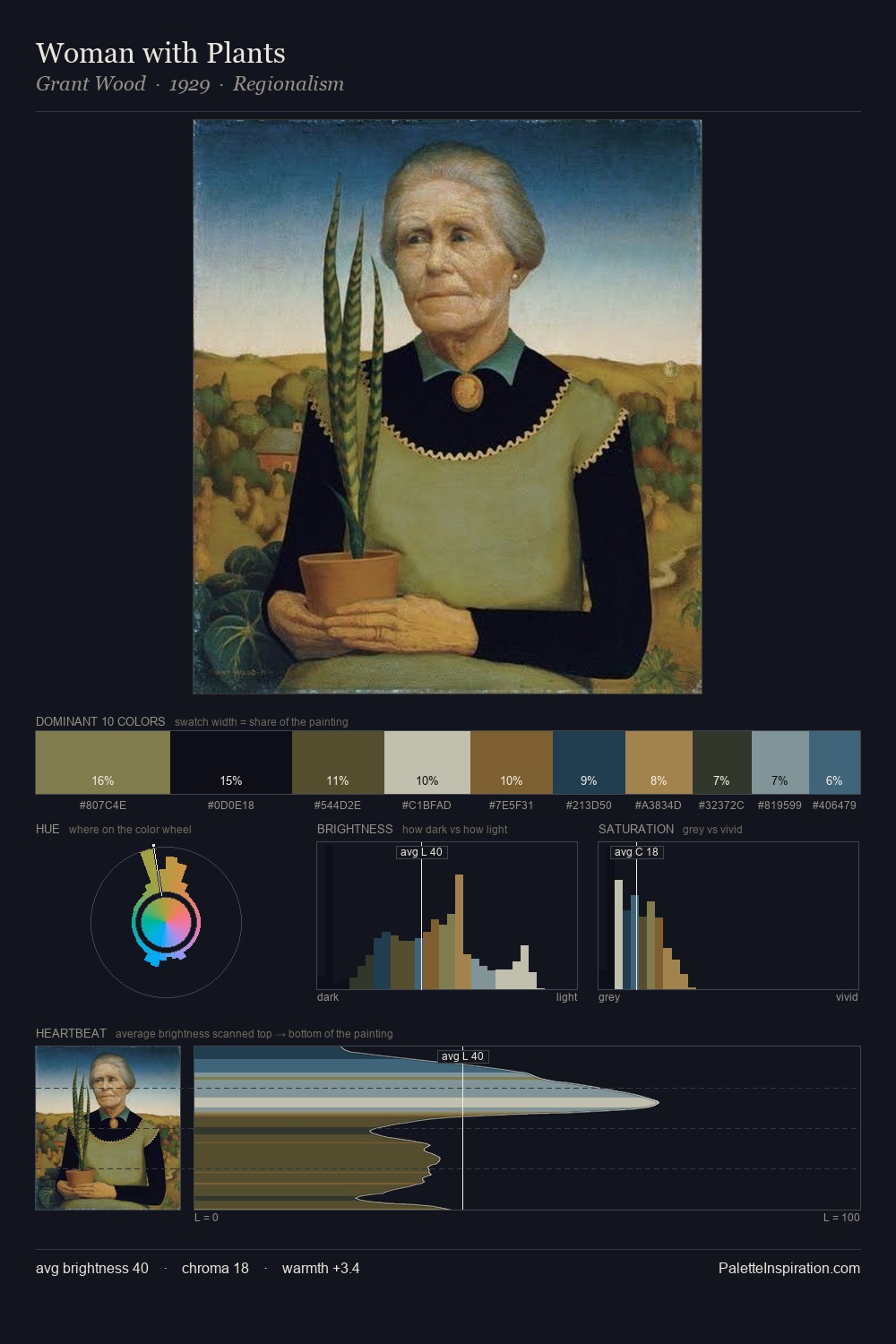Screen dimensions: 896x1344
Task: Click the '#C1BFAD' hex code text
Action: coord(427,805)
